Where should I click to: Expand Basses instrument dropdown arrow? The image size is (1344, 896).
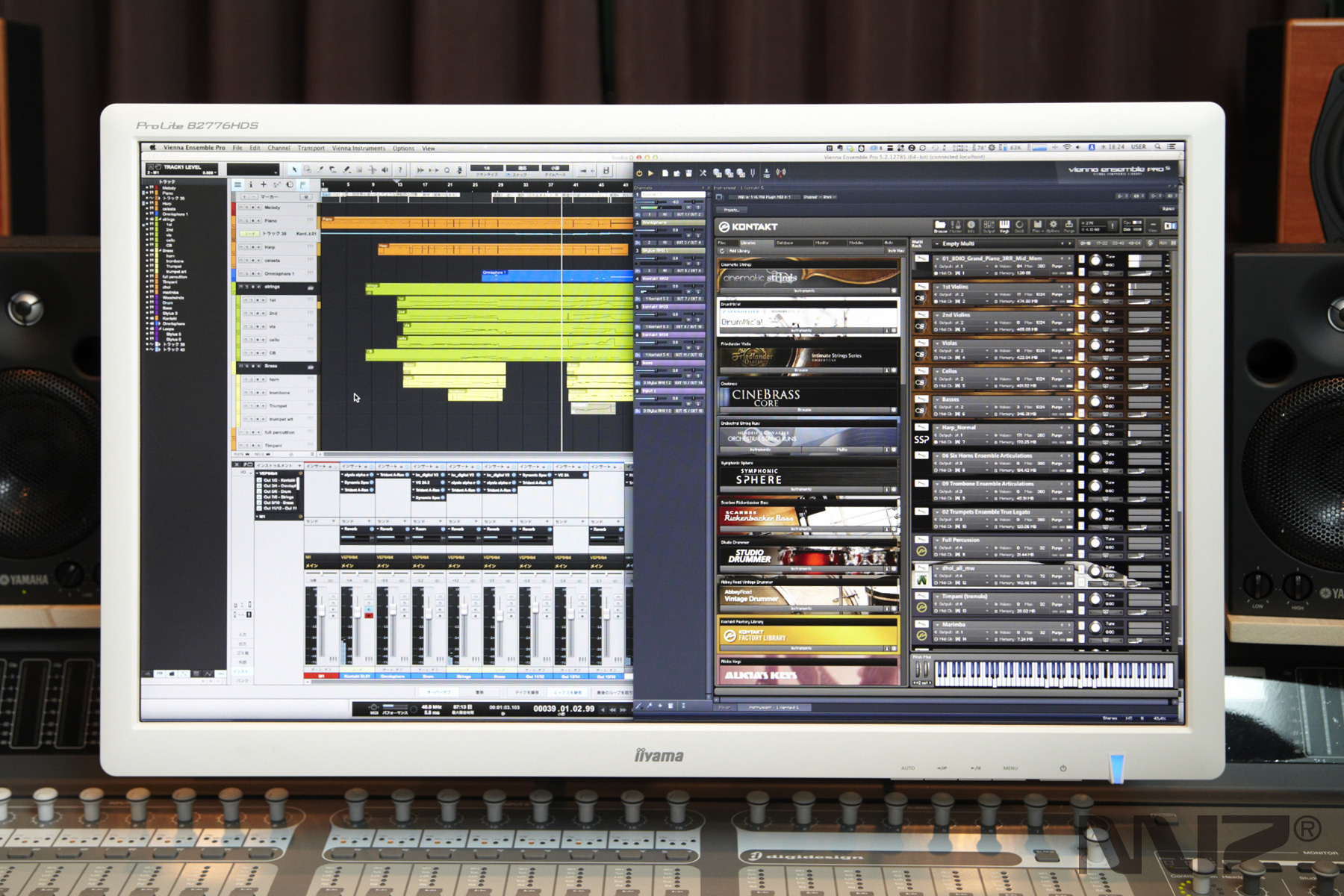937,399
